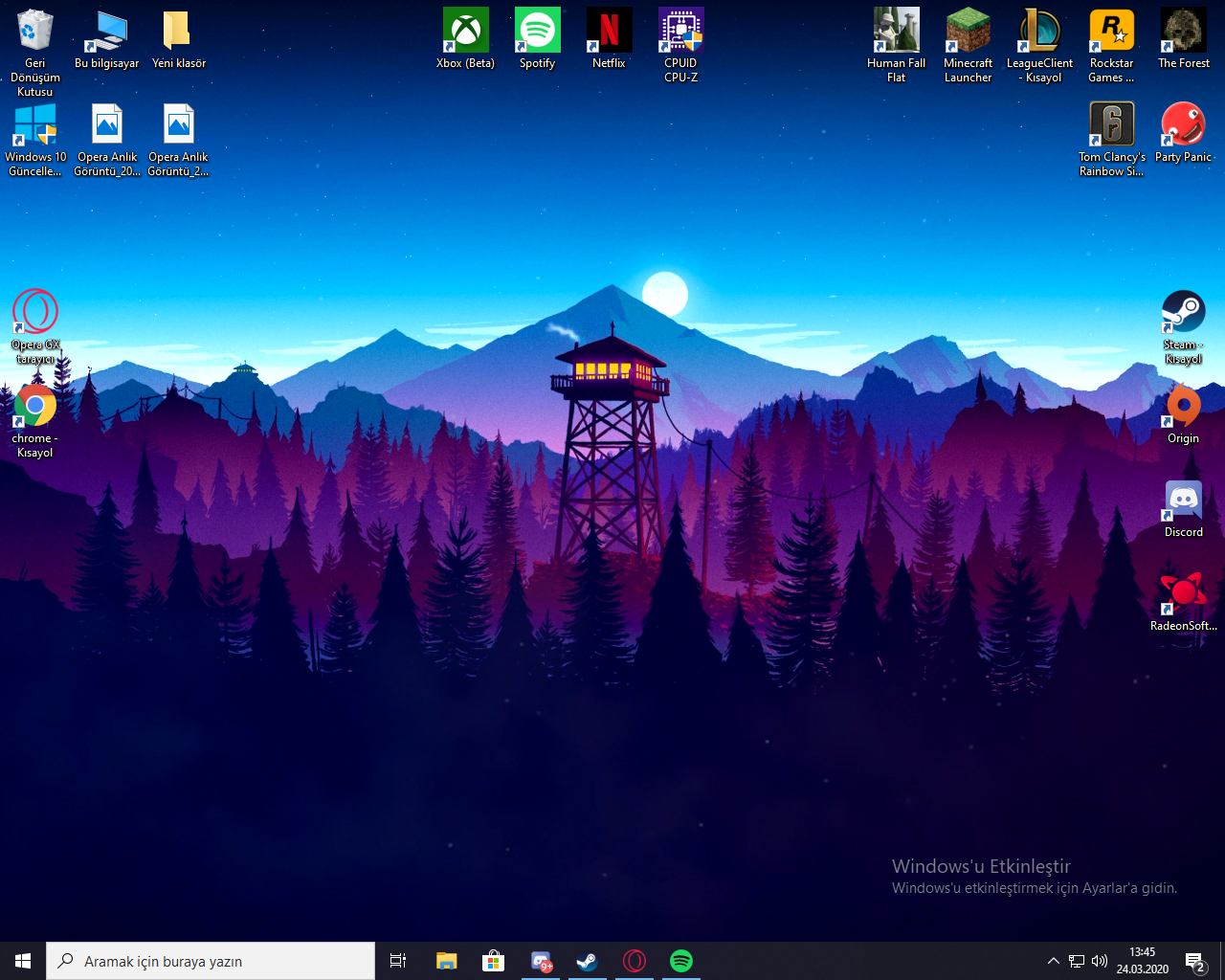Open File Explorer from the taskbar
This screenshot has width=1225, height=980.
click(x=446, y=961)
